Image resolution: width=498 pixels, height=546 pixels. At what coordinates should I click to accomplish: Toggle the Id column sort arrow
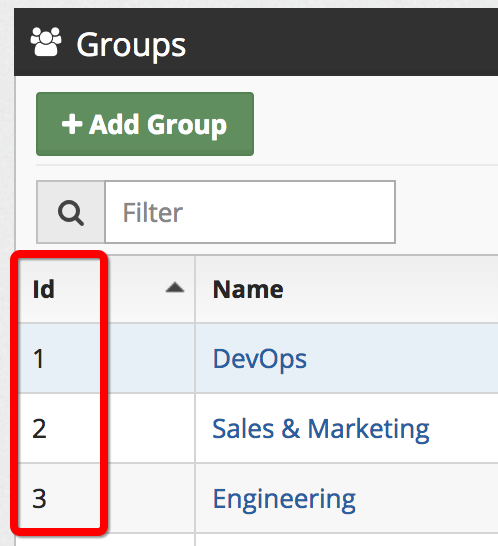point(175,288)
